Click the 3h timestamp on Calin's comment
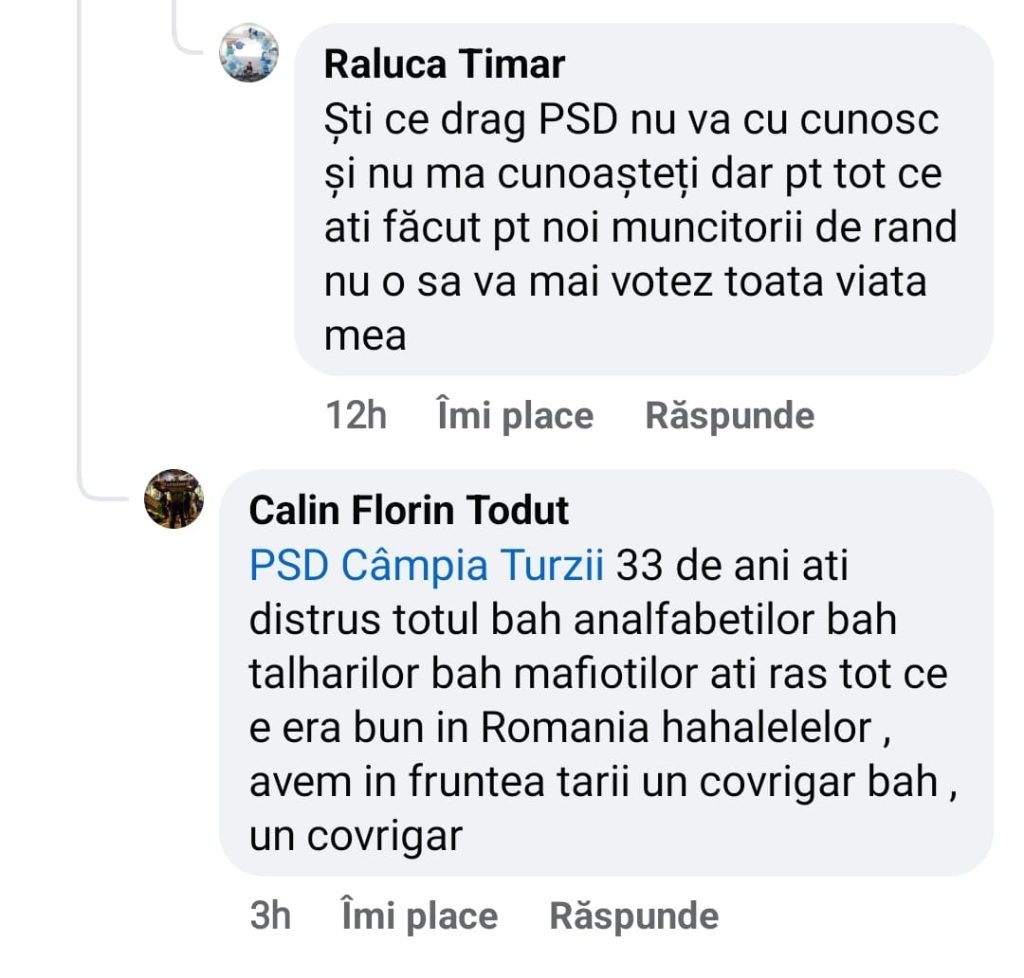 point(270,916)
